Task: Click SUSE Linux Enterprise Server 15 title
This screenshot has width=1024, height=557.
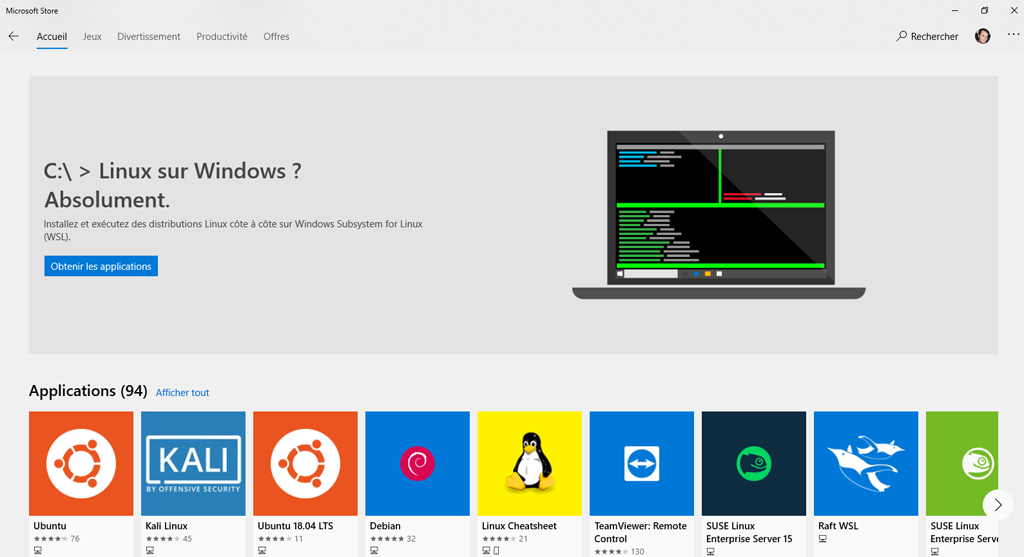Action: coord(749,532)
